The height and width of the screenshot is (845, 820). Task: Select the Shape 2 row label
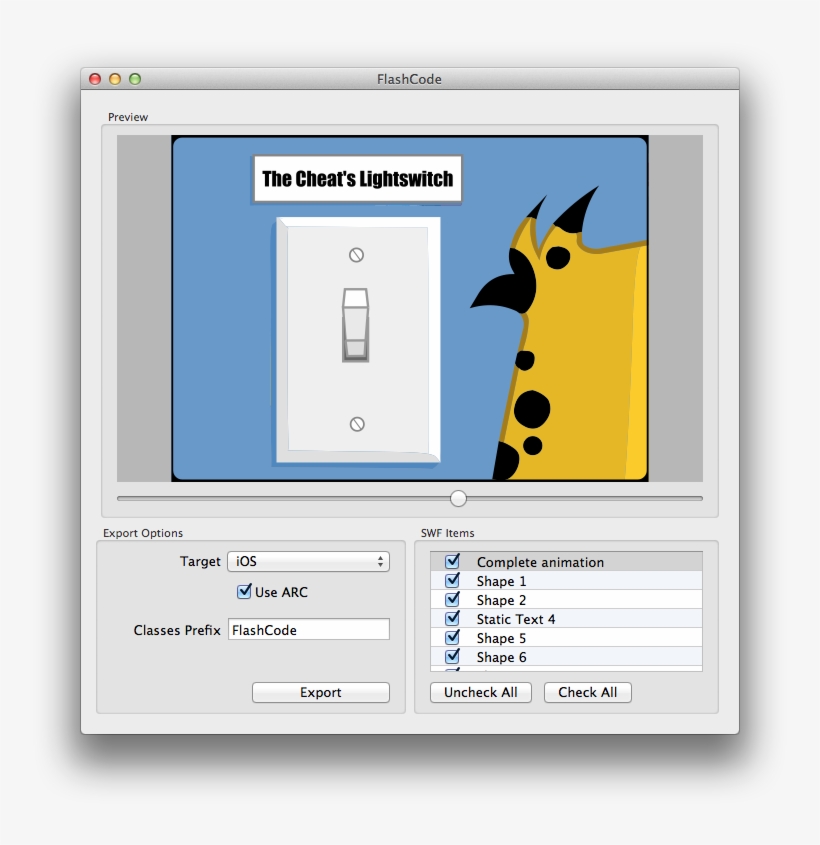point(501,600)
